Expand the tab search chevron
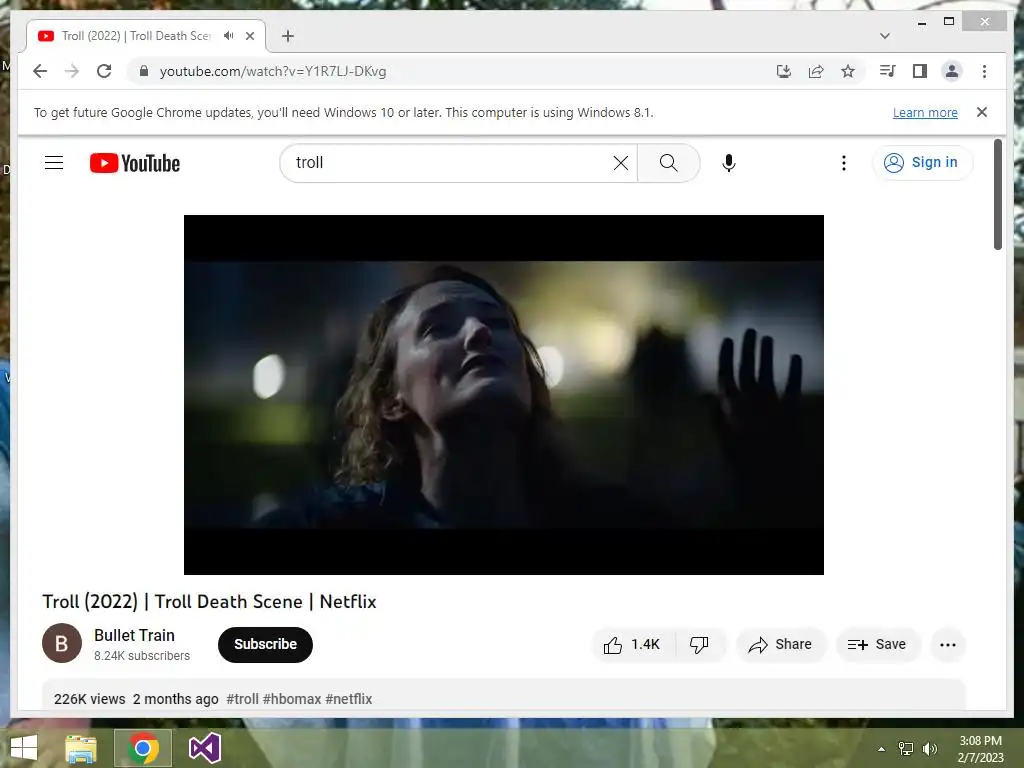Screen dimensions: 1024x768 coord(884,36)
